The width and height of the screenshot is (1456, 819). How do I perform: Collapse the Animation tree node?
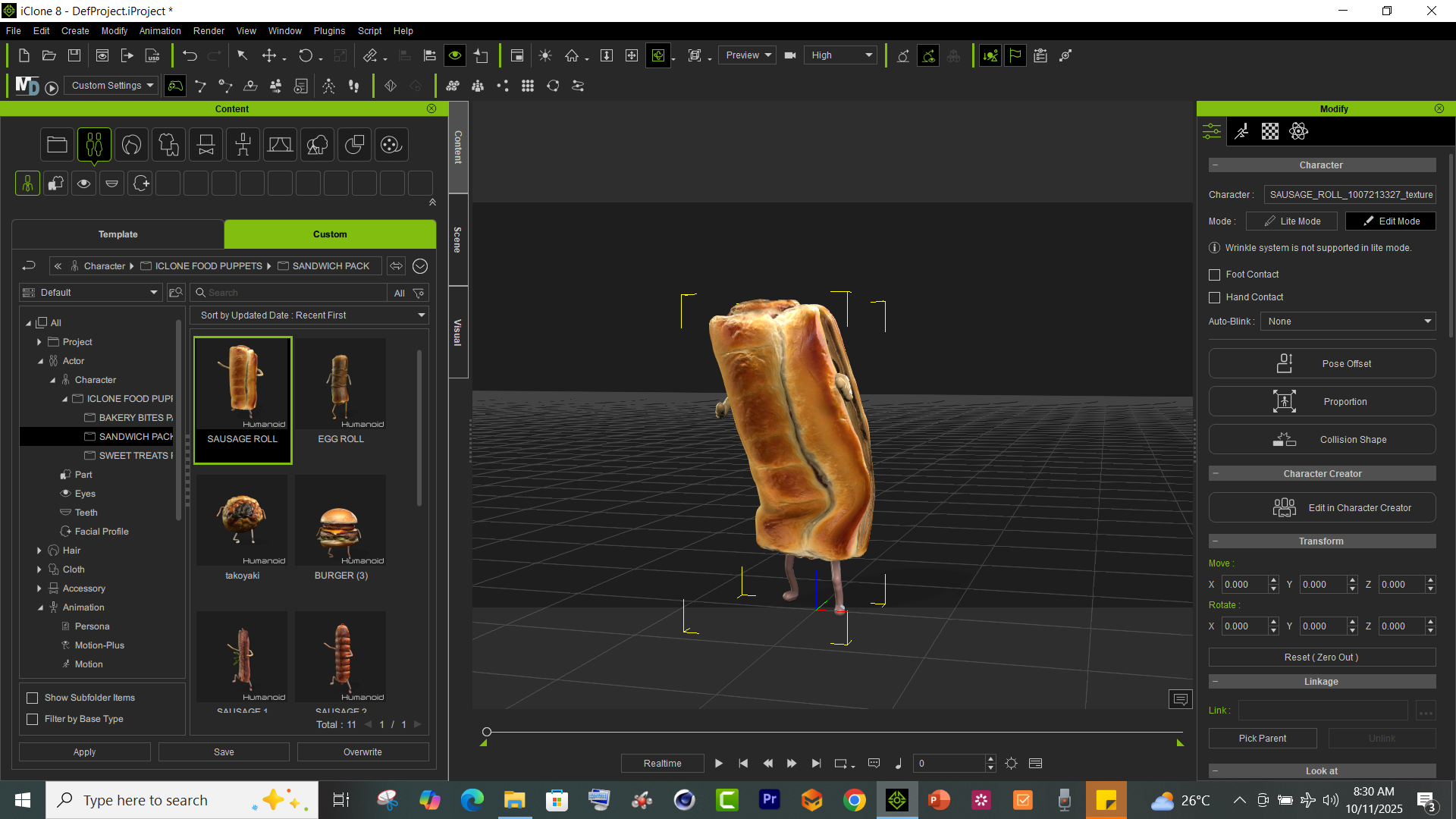[x=39, y=607]
